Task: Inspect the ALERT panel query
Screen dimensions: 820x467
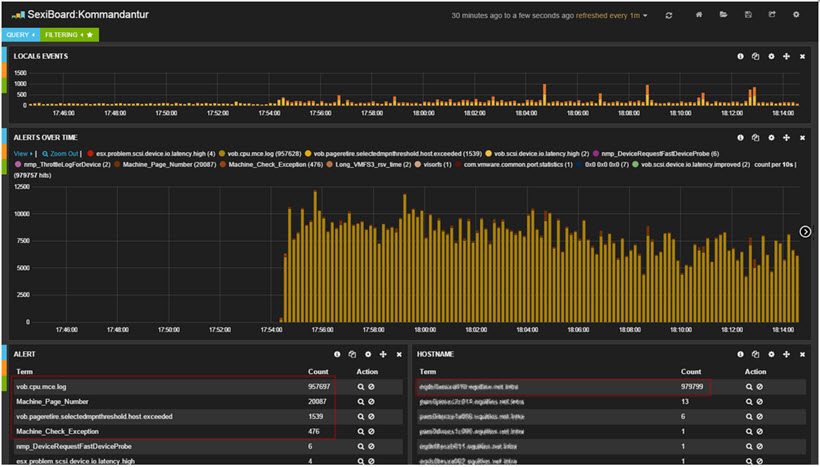Action: click(x=352, y=355)
